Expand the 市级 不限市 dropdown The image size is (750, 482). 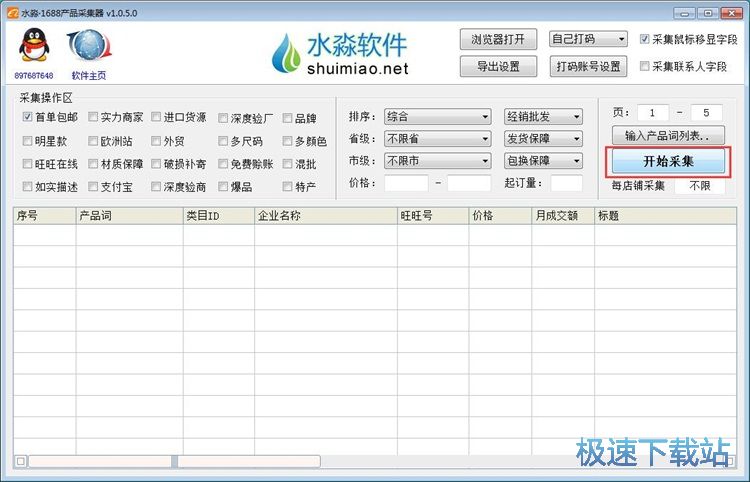438,161
